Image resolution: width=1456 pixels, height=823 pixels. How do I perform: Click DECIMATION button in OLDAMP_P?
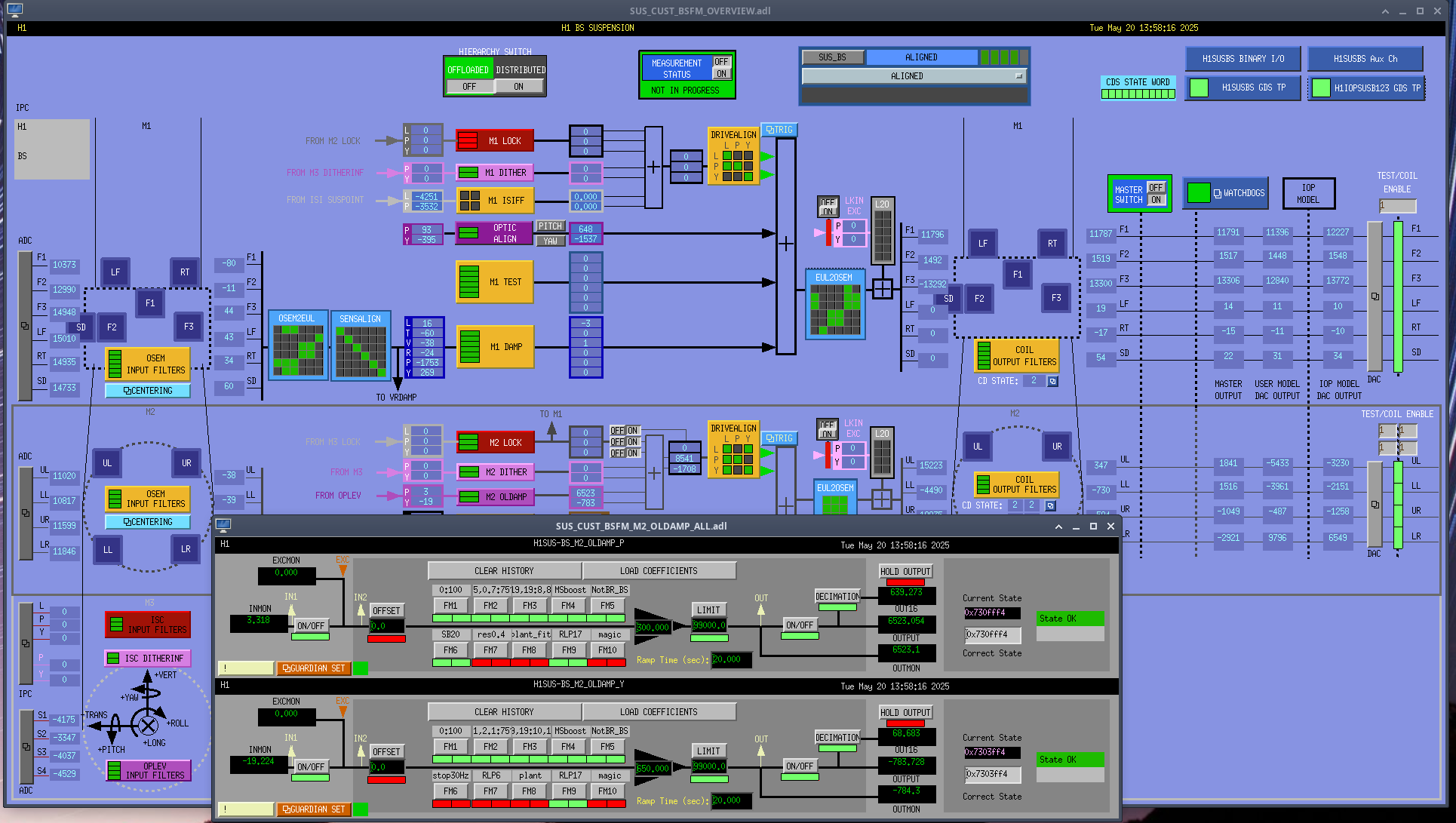click(837, 596)
